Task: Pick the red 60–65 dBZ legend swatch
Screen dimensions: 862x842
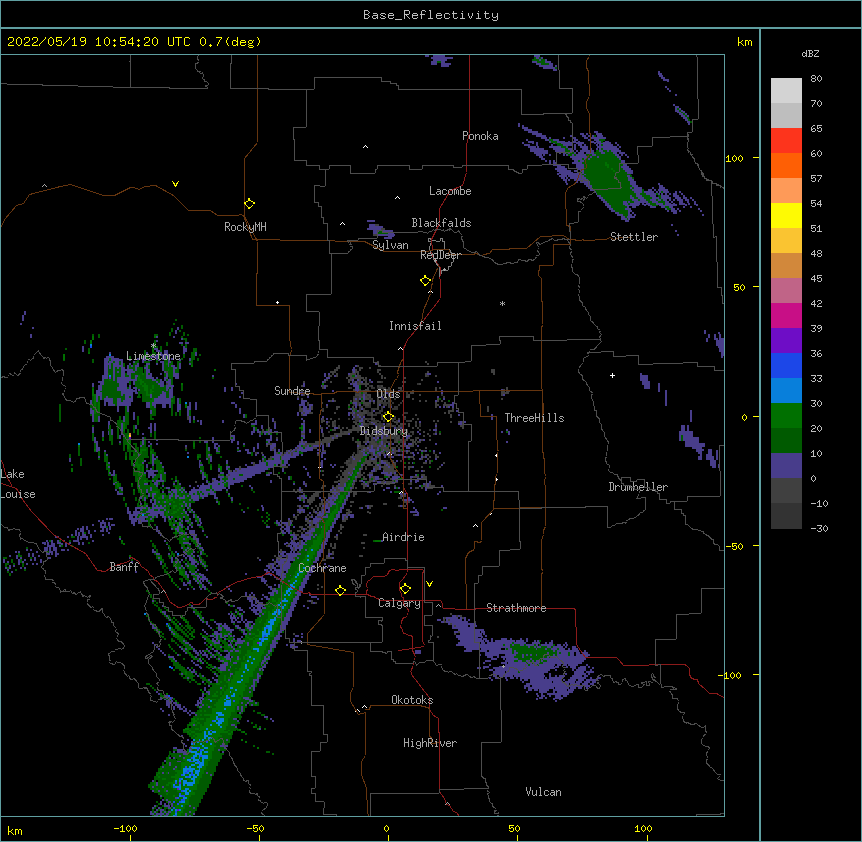Action: [786, 141]
